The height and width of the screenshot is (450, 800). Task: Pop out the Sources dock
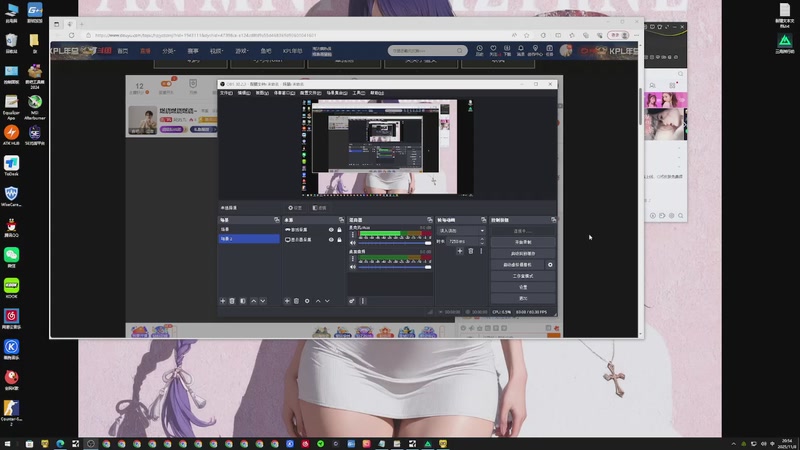tap(341, 220)
